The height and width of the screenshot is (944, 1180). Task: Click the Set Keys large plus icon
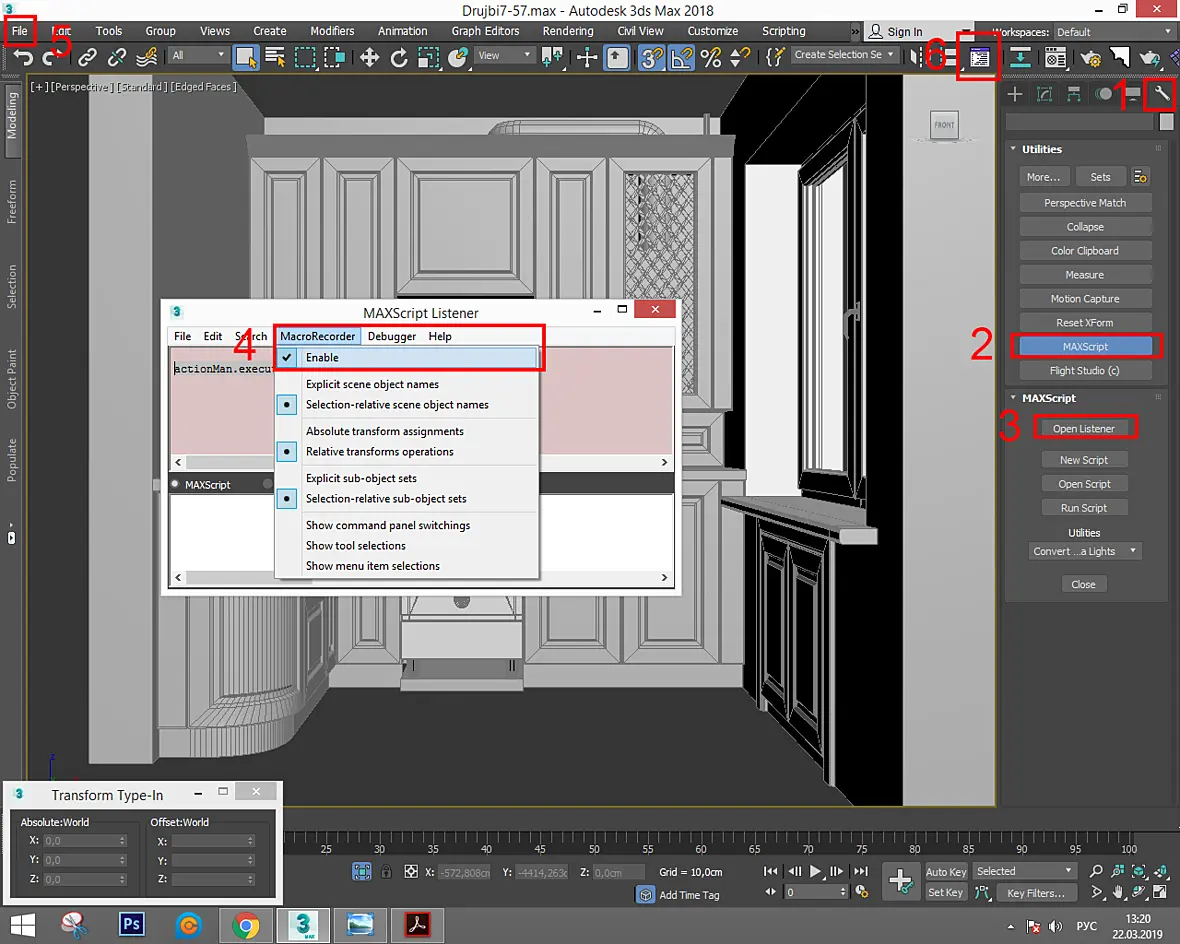(900, 881)
